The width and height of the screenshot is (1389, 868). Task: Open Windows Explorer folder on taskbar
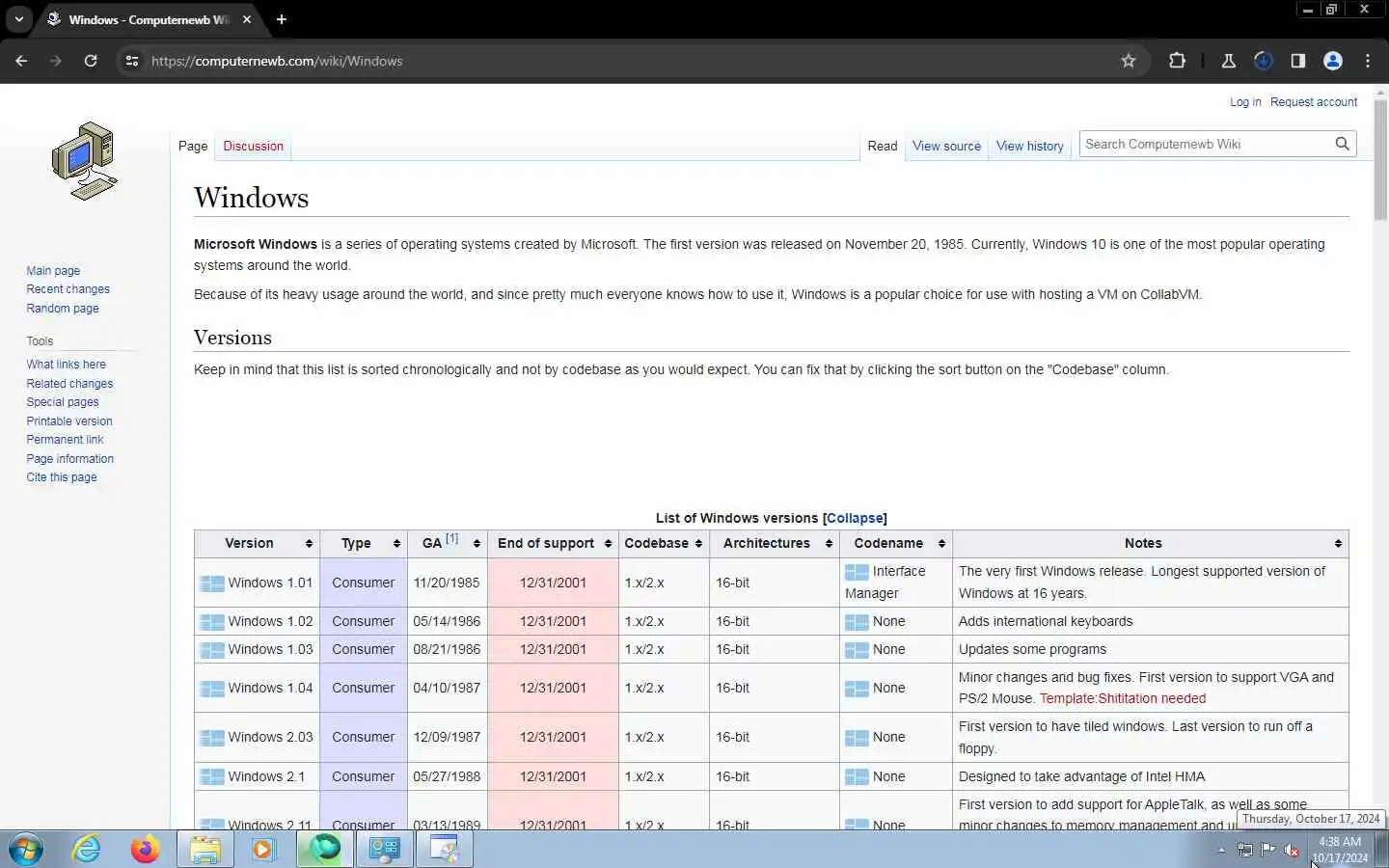point(205,850)
